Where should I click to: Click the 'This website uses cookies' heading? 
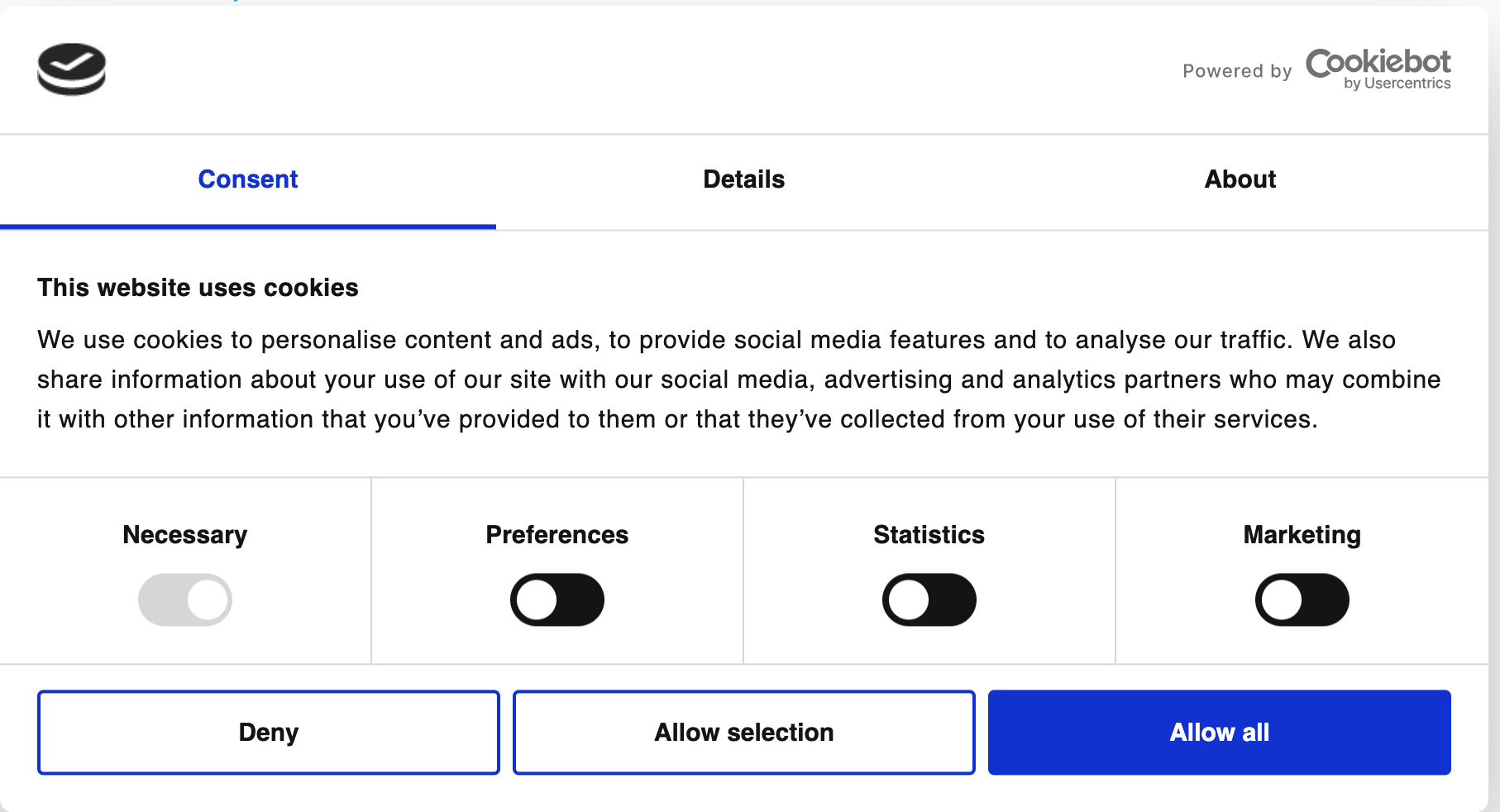pos(198,288)
